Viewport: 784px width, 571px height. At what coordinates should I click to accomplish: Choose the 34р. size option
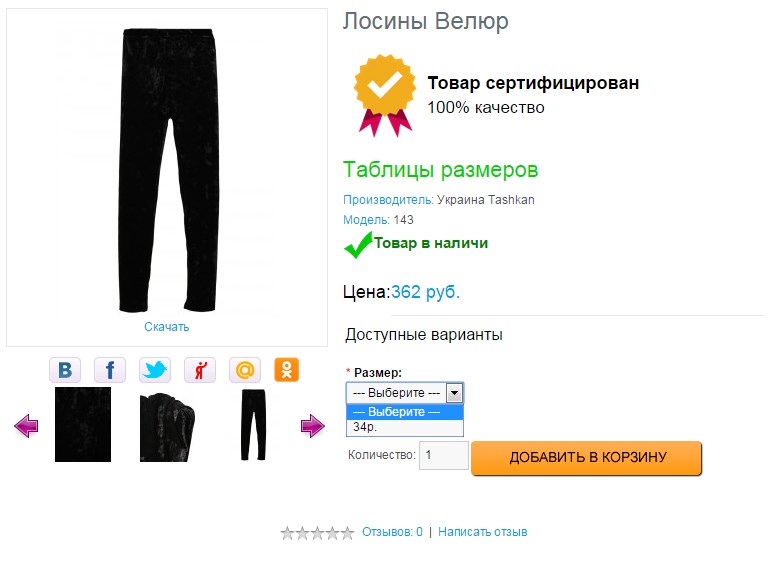[404, 427]
